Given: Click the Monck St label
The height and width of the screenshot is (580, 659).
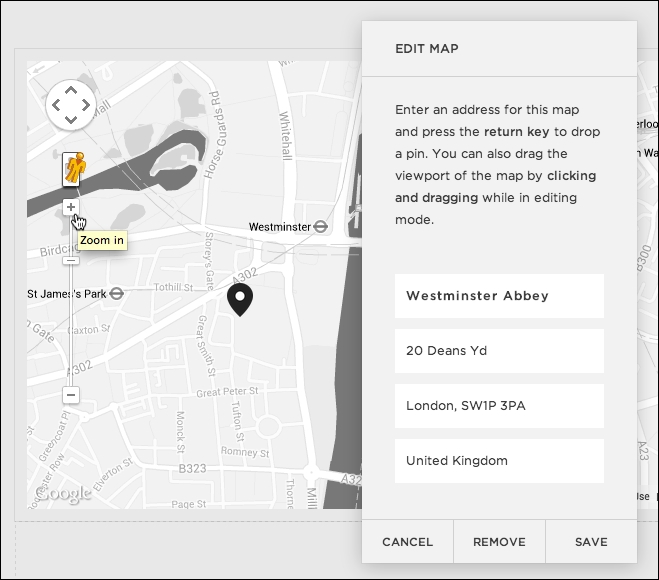Looking at the screenshot, I should pos(180,431).
